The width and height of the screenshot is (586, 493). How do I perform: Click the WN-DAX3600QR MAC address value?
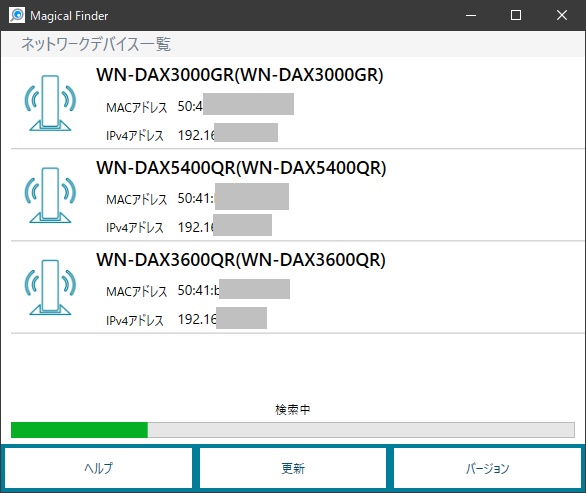234,289
